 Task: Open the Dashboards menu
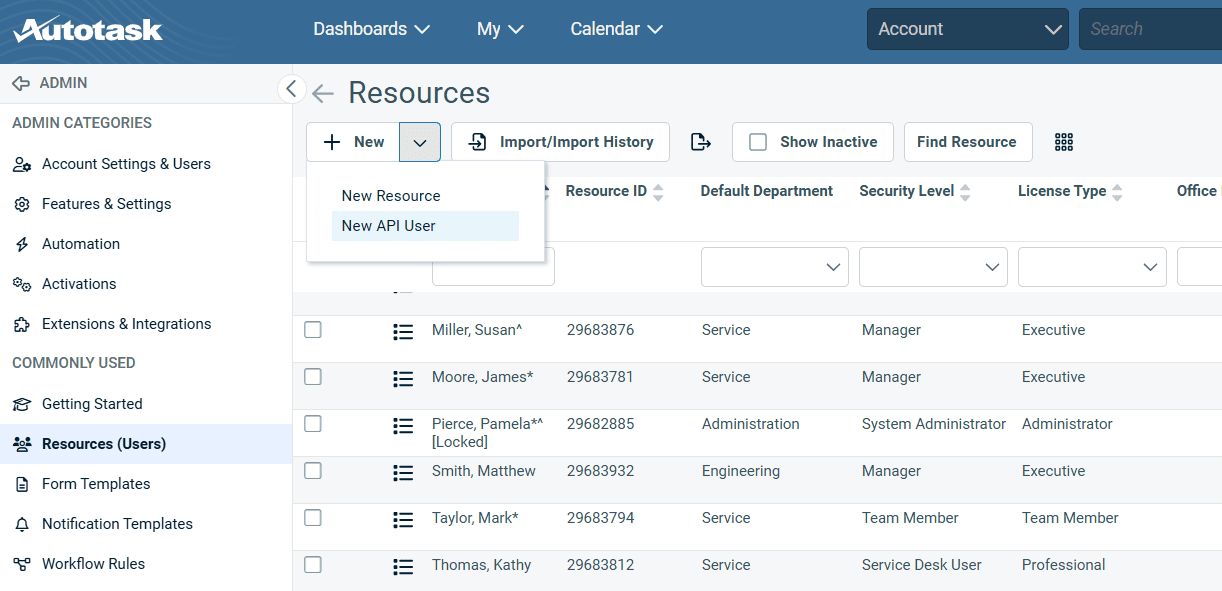pyautogui.click(x=371, y=29)
